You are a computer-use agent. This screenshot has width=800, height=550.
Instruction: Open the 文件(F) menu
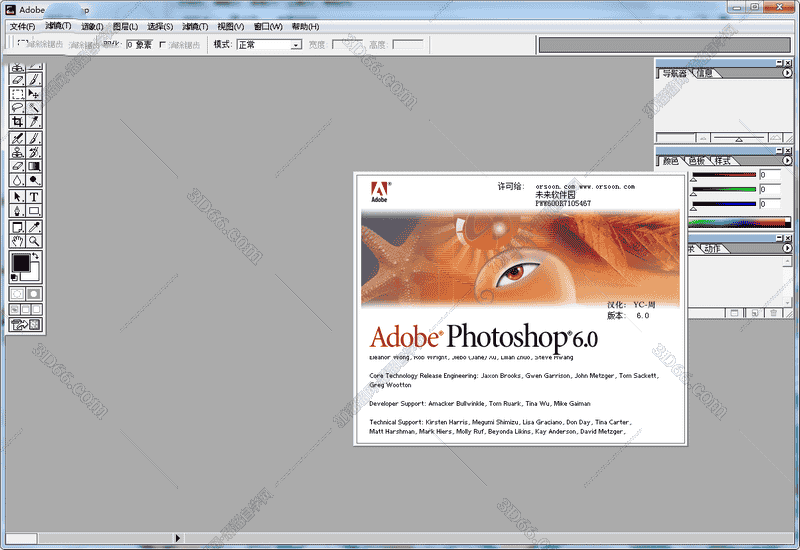coord(22,26)
